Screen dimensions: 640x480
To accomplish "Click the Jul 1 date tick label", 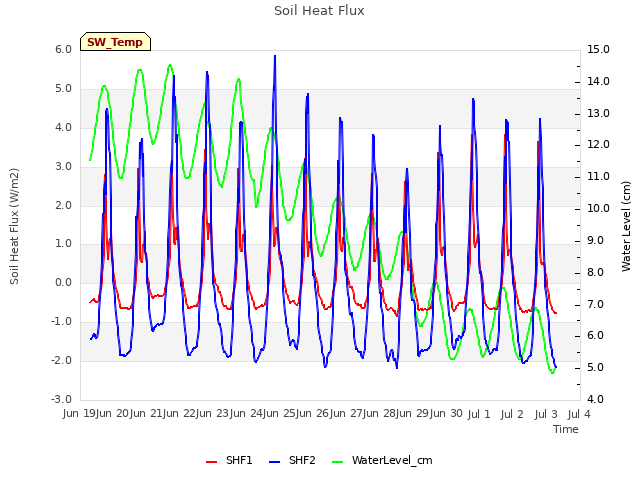I will click(x=479, y=414).
